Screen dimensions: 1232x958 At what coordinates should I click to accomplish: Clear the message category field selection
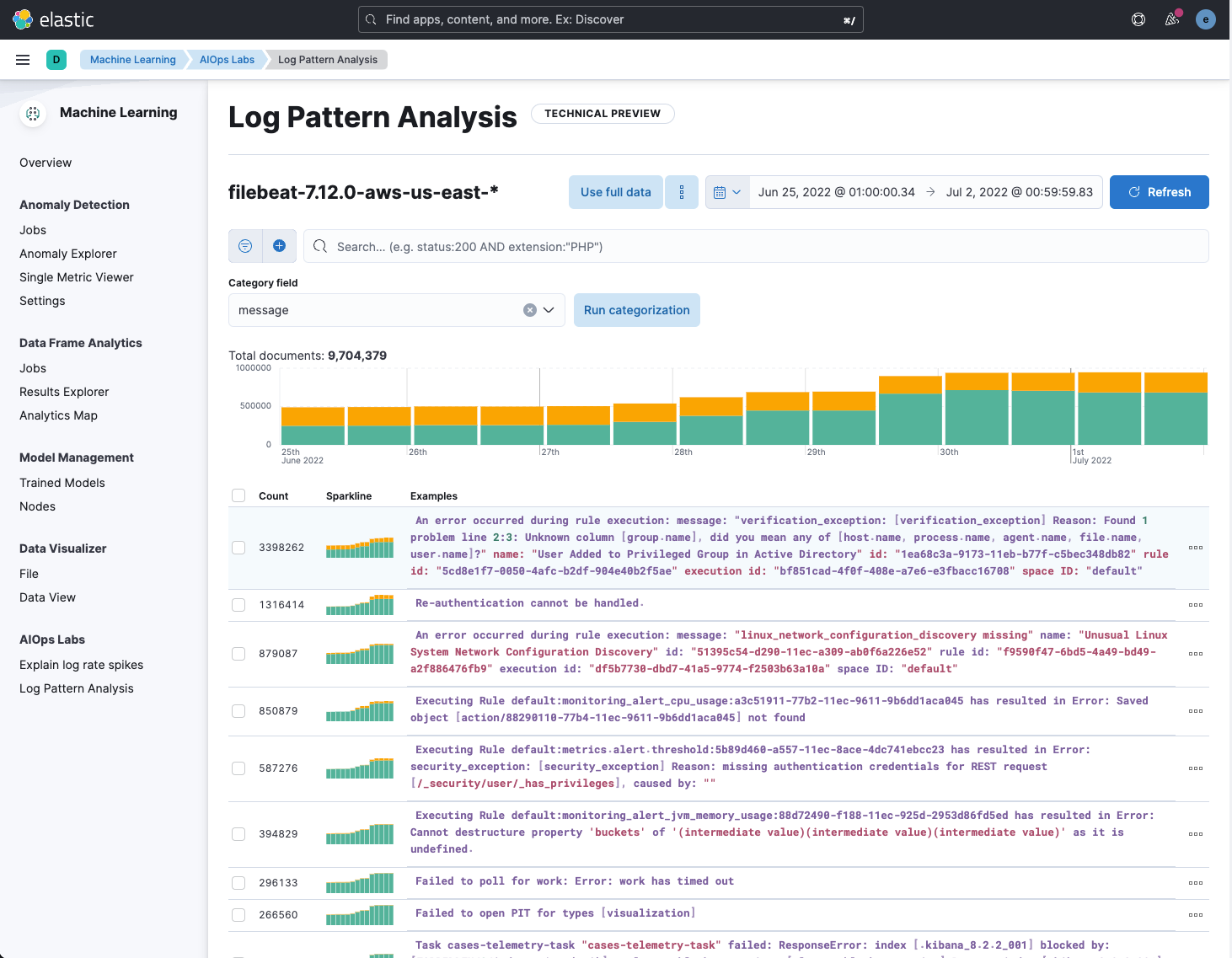(x=530, y=310)
